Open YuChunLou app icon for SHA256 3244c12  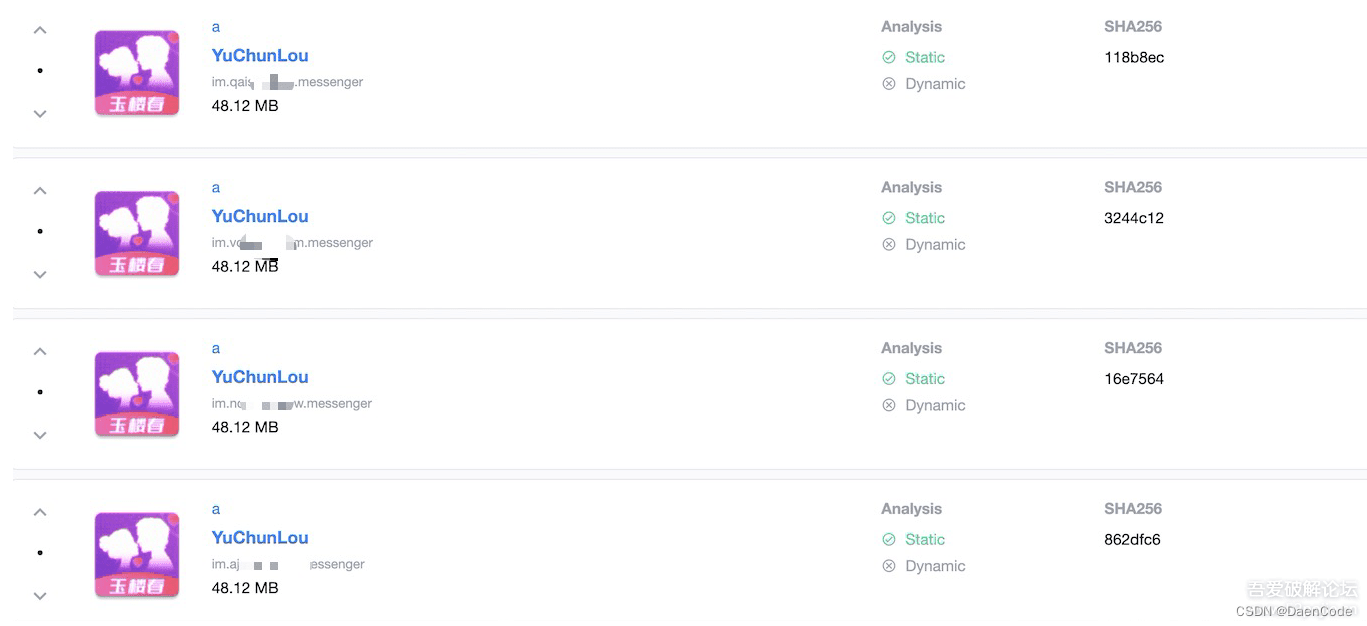[x=137, y=234]
